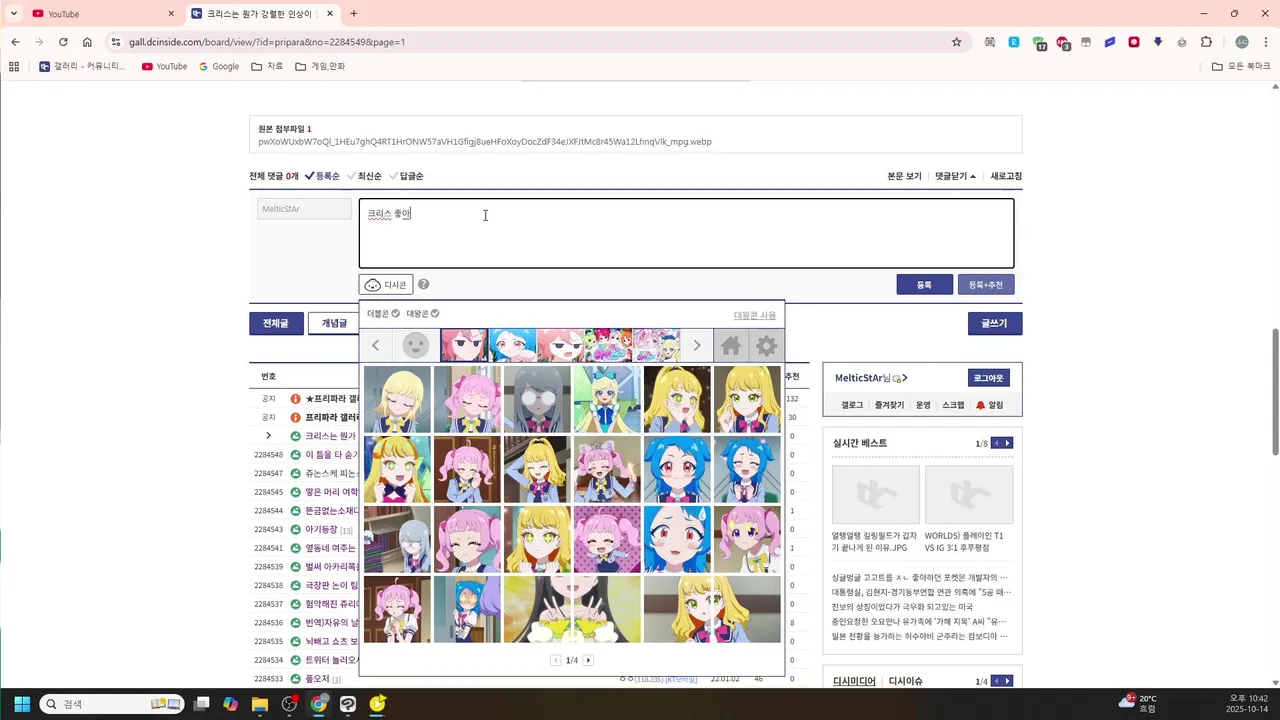Collapse comments with 댓글닫기 arrow
Viewport: 1280px width, 720px height.
tap(955, 176)
